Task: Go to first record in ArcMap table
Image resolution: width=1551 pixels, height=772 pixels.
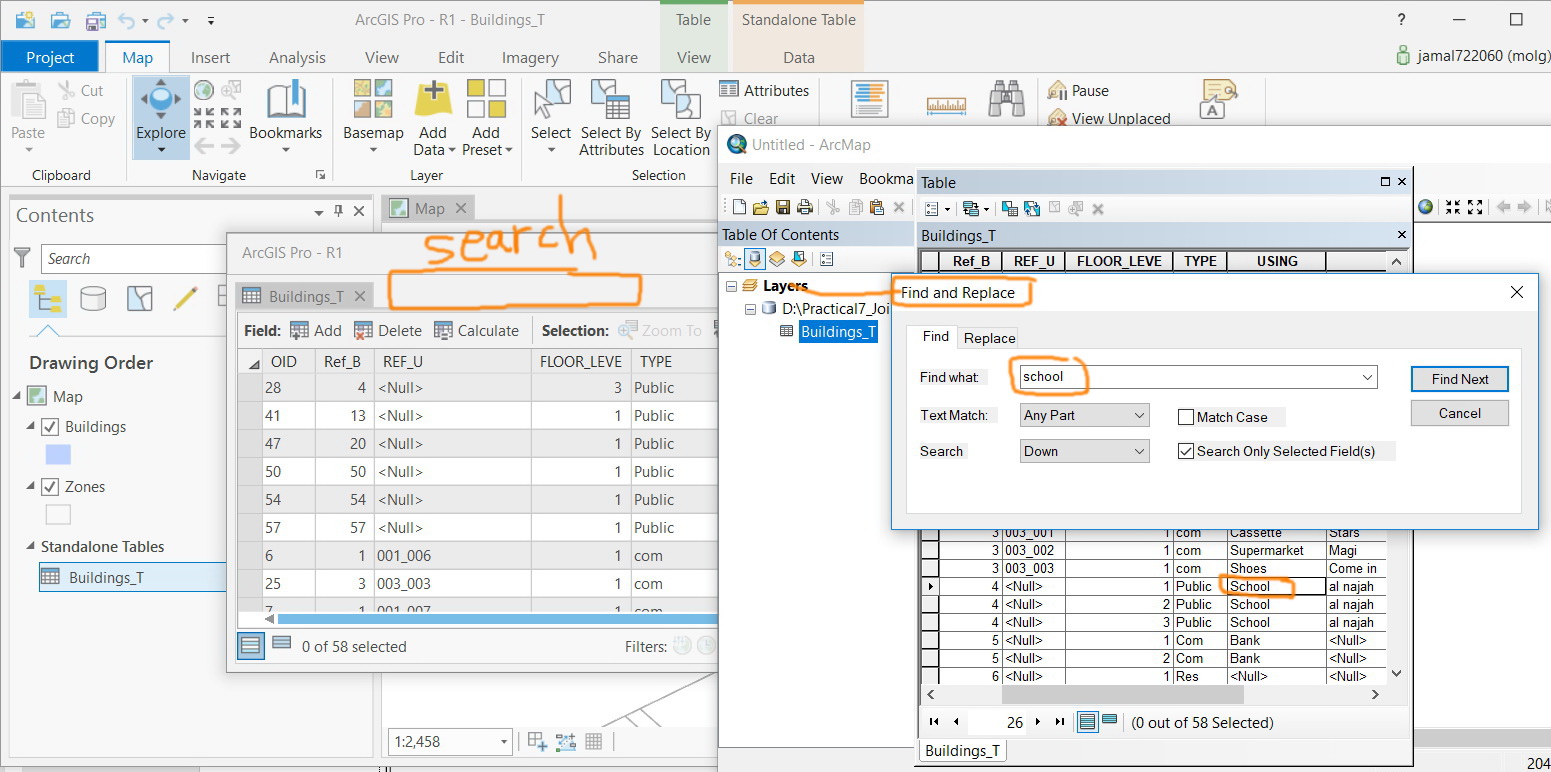Action: (x=934, y=722)
